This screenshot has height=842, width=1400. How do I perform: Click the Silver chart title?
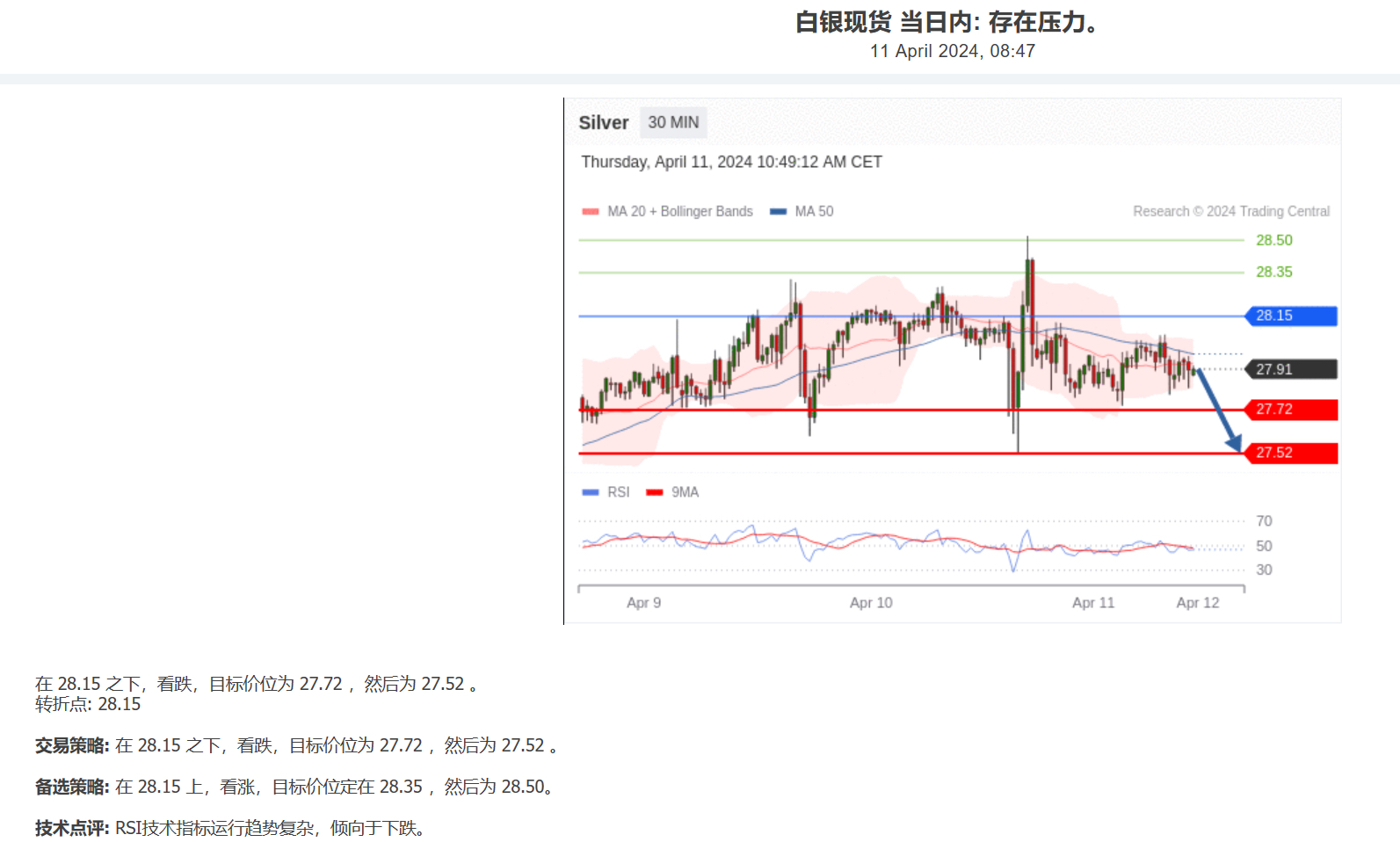(x=603, y=123)
